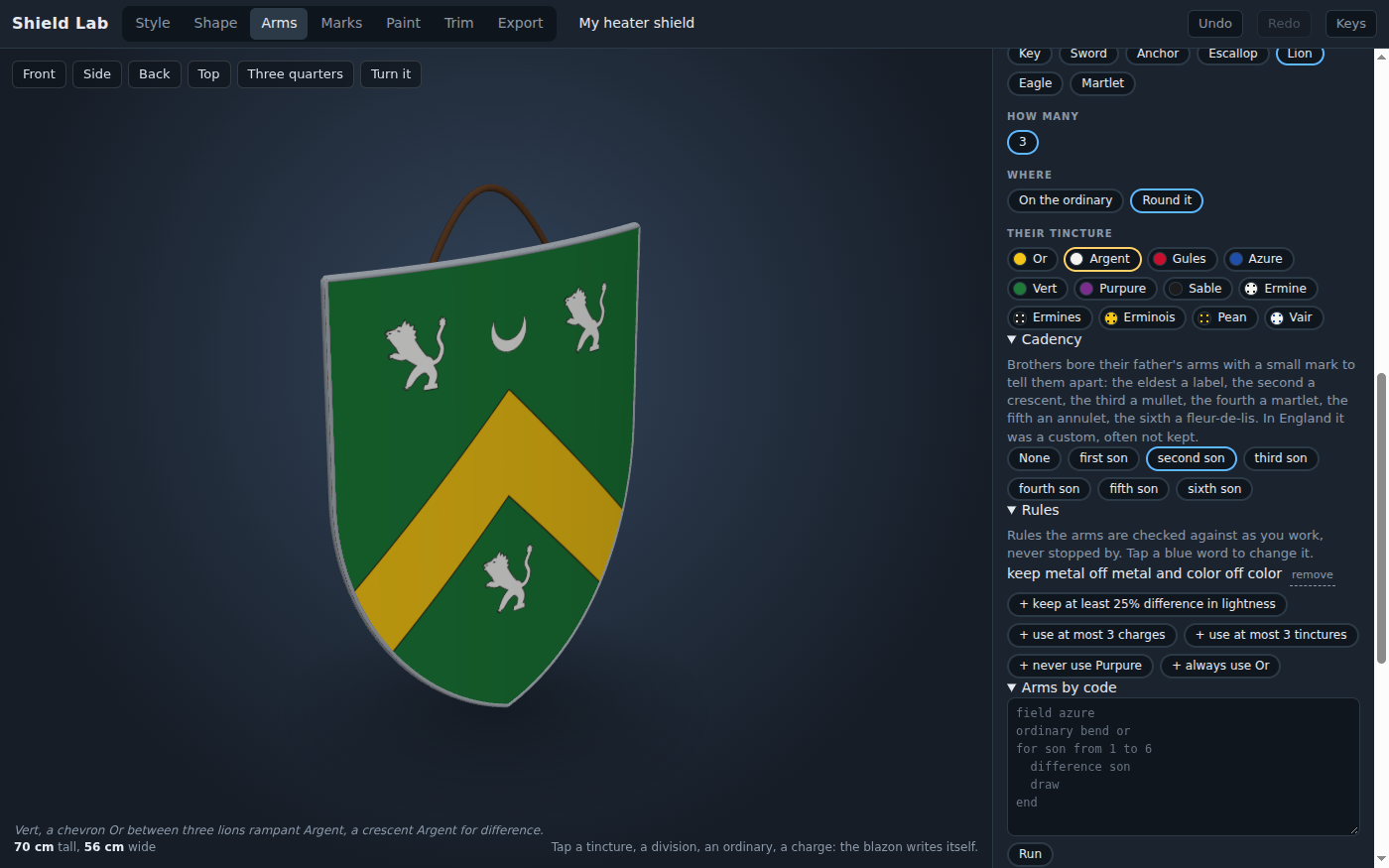The image size is (1389, 868).
Task: Switch to Top view
Action: (208, 74)
